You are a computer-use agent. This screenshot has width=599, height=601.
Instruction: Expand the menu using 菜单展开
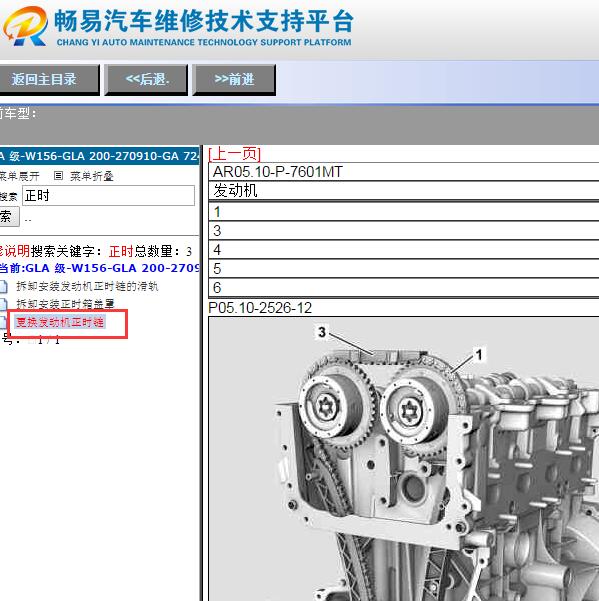pos(19,176)
